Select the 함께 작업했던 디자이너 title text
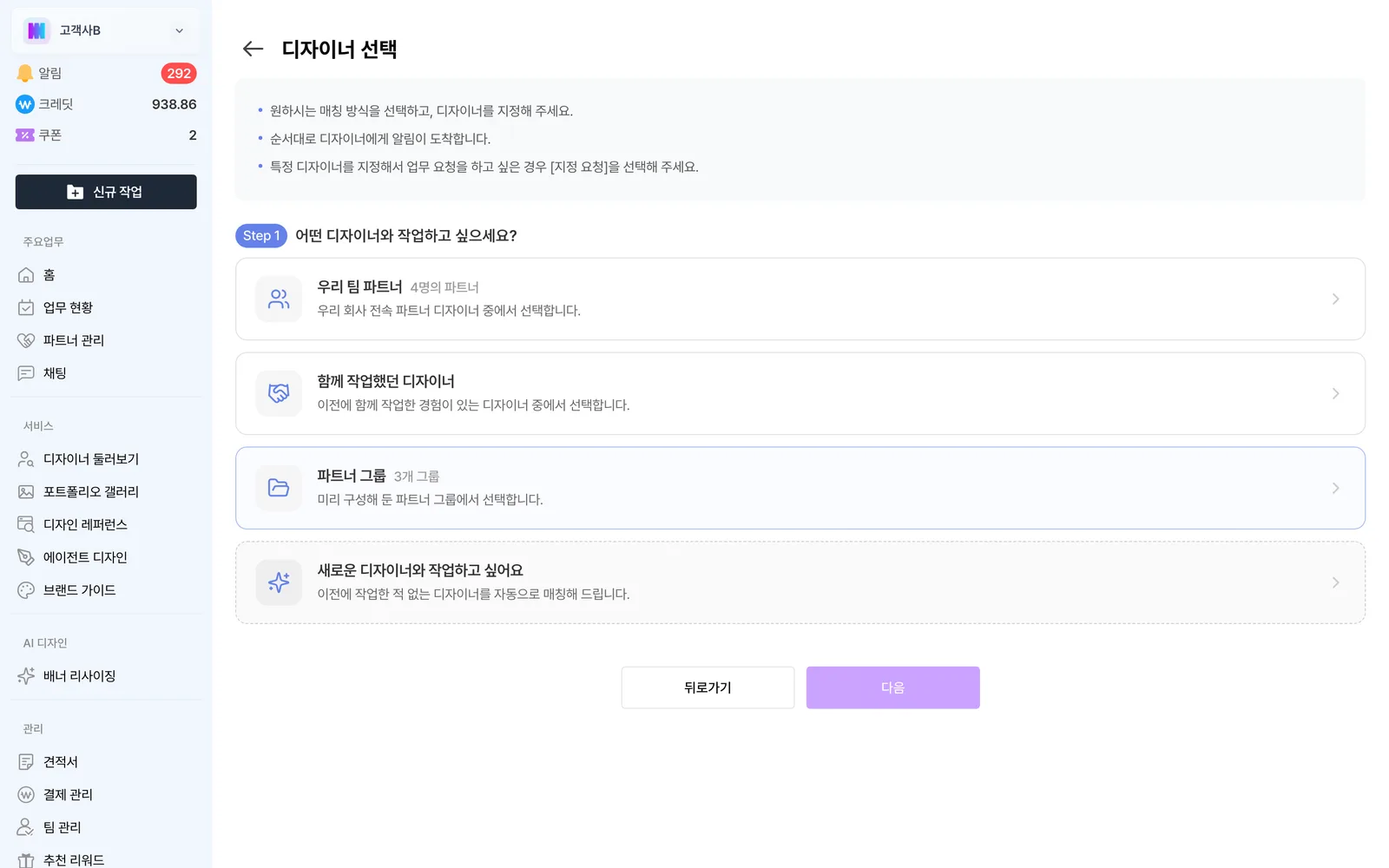Viewport: 1389px width, 868px height. point(385,381)
